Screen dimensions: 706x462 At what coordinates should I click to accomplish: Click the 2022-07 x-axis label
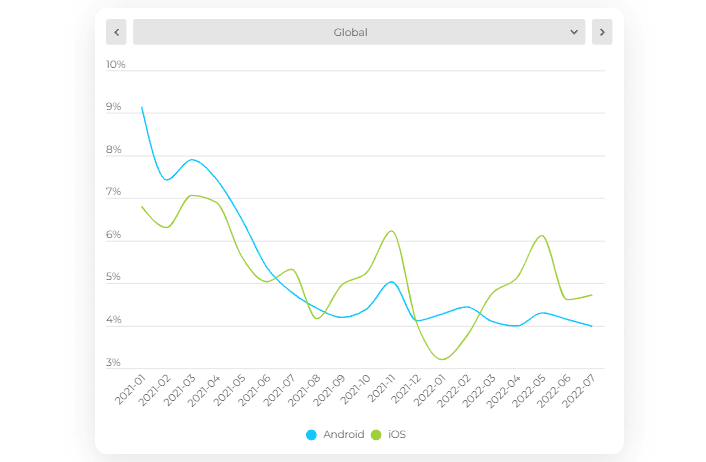pos(581,388)
